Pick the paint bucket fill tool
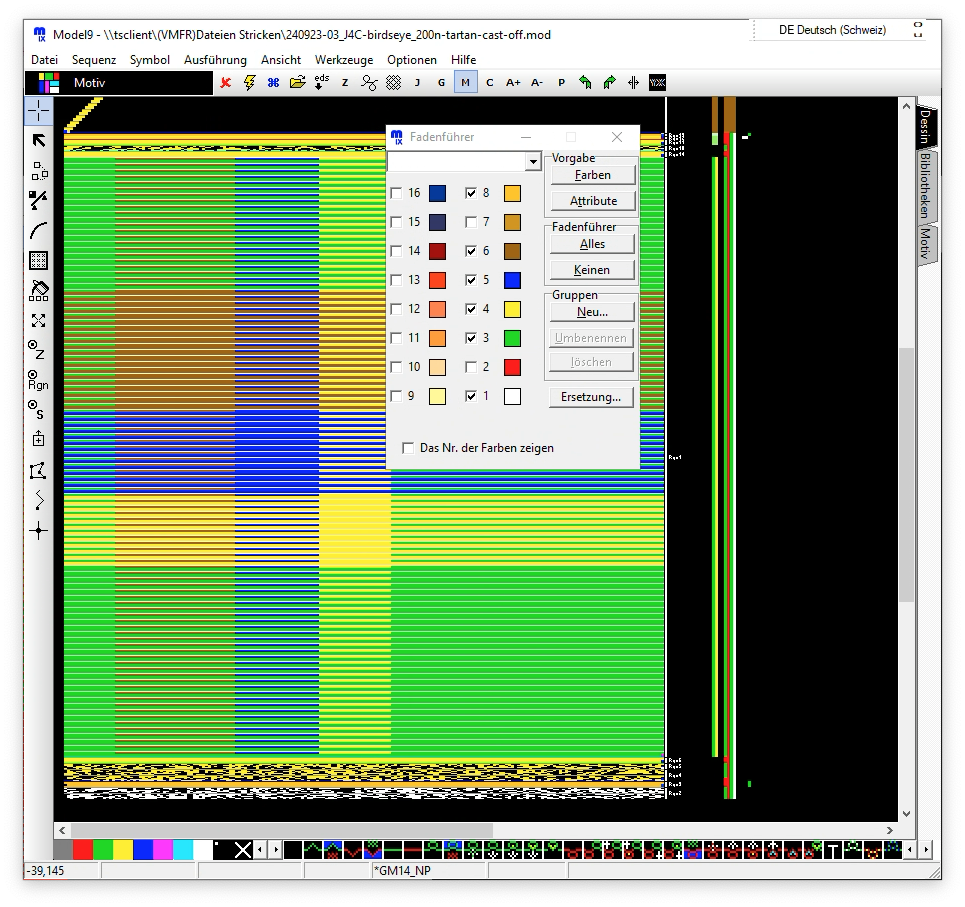Image resolution: width=965 pixels, height=907 pixels. point(39,291)
